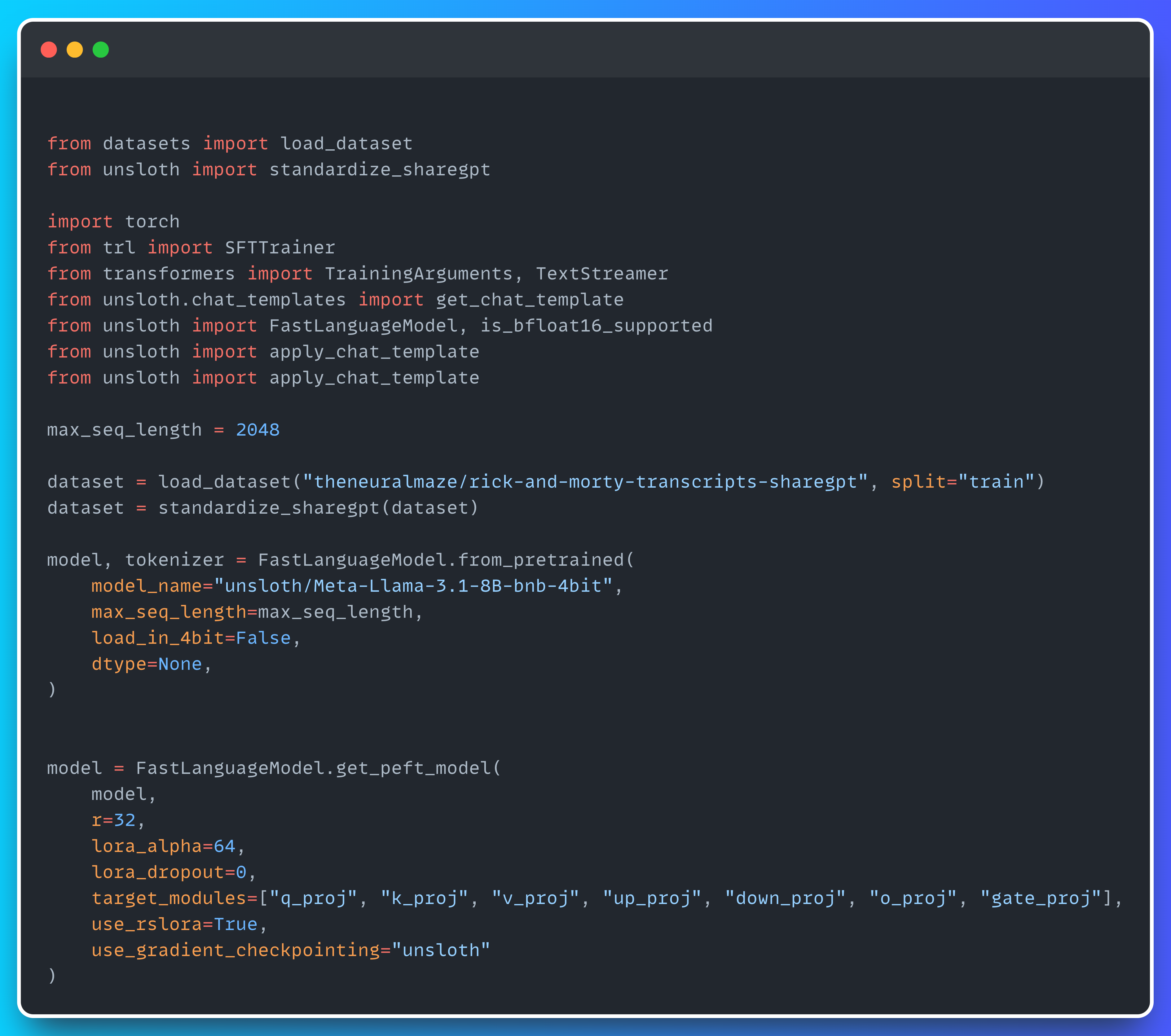Screen dimensions: 1171x1036
Task: Click the "lora_alpha=64" argument
Action: pyautogui.click(x=164, y=846)
